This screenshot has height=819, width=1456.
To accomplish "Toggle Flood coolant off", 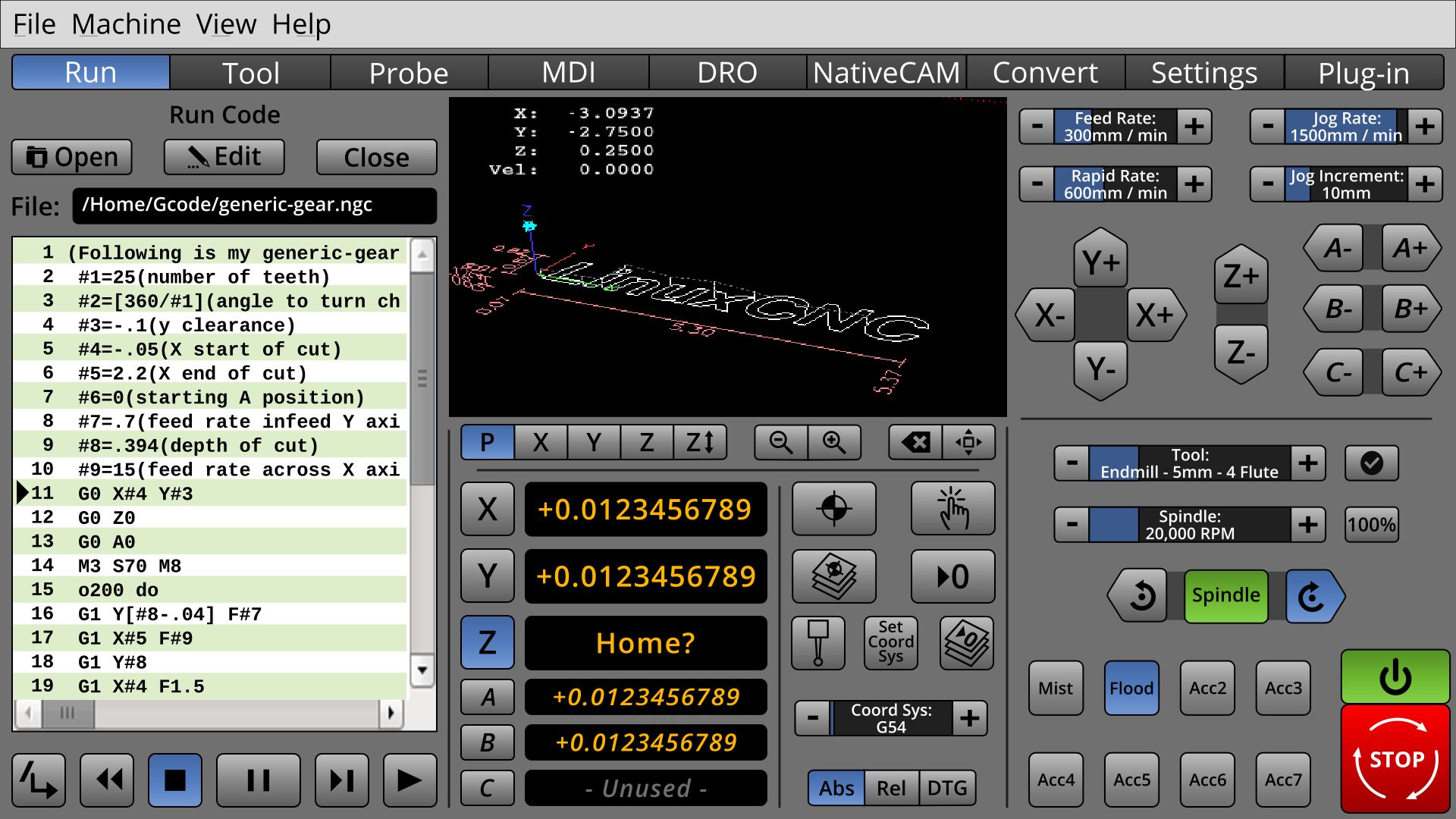I will tap(1131, 688).
